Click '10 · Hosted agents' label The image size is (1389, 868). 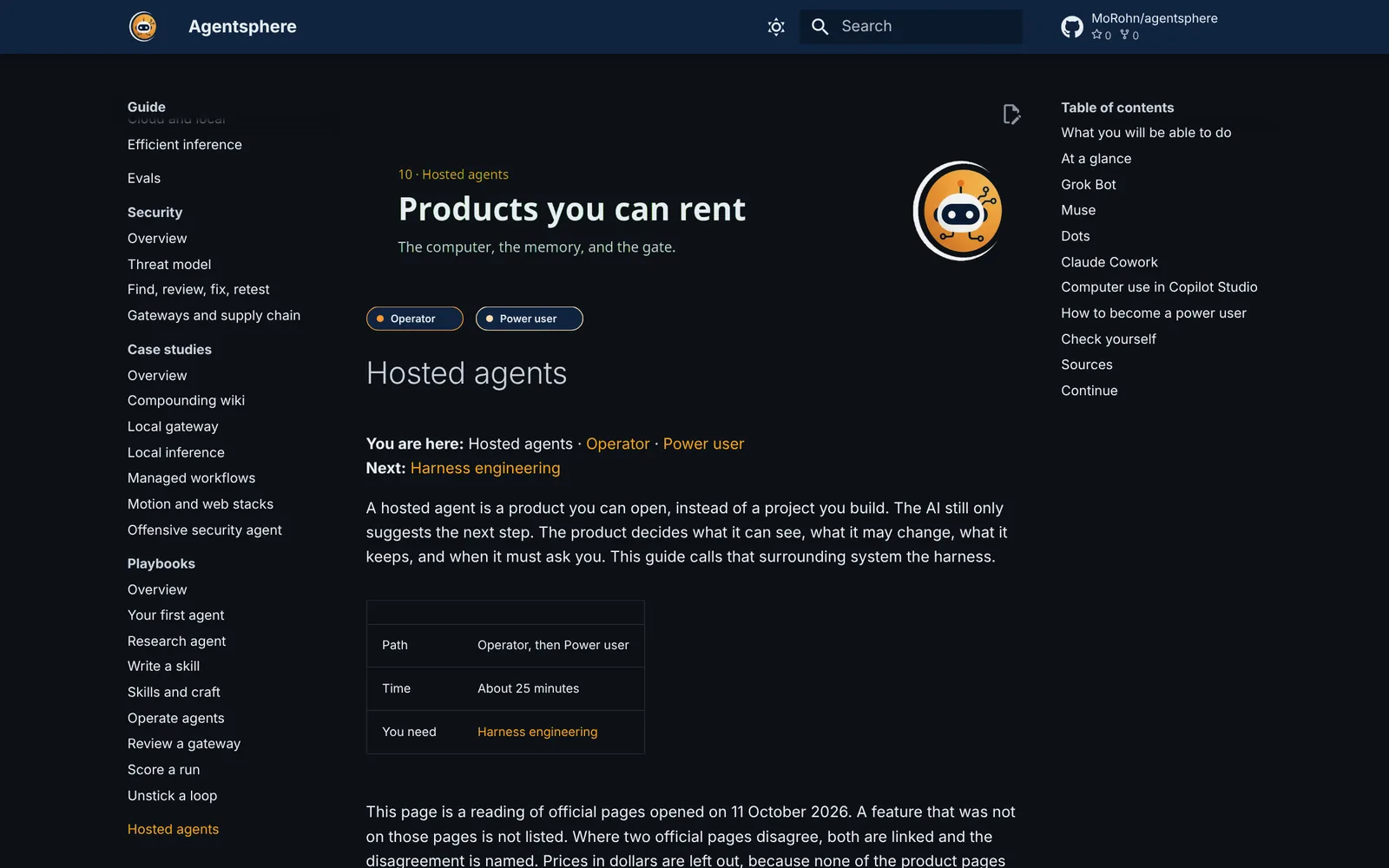(453, 174)
